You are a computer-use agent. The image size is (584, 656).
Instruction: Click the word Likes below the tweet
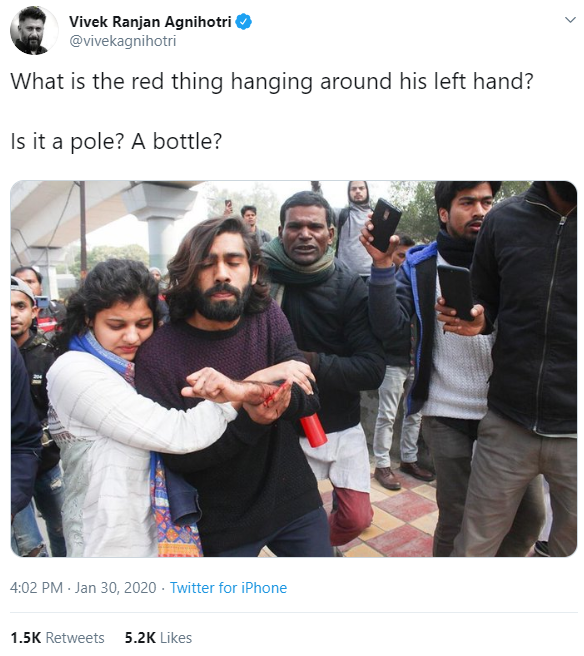point(176,638)
